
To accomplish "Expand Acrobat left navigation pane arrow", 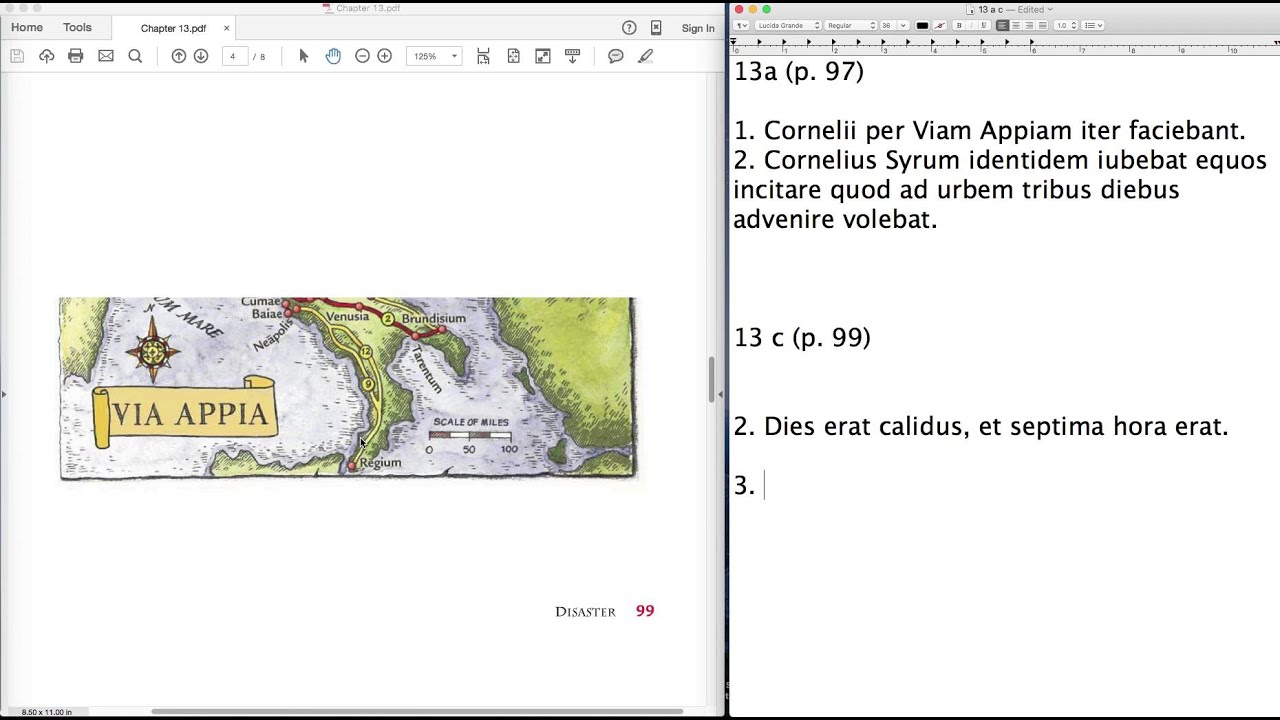I will point(3,394).
